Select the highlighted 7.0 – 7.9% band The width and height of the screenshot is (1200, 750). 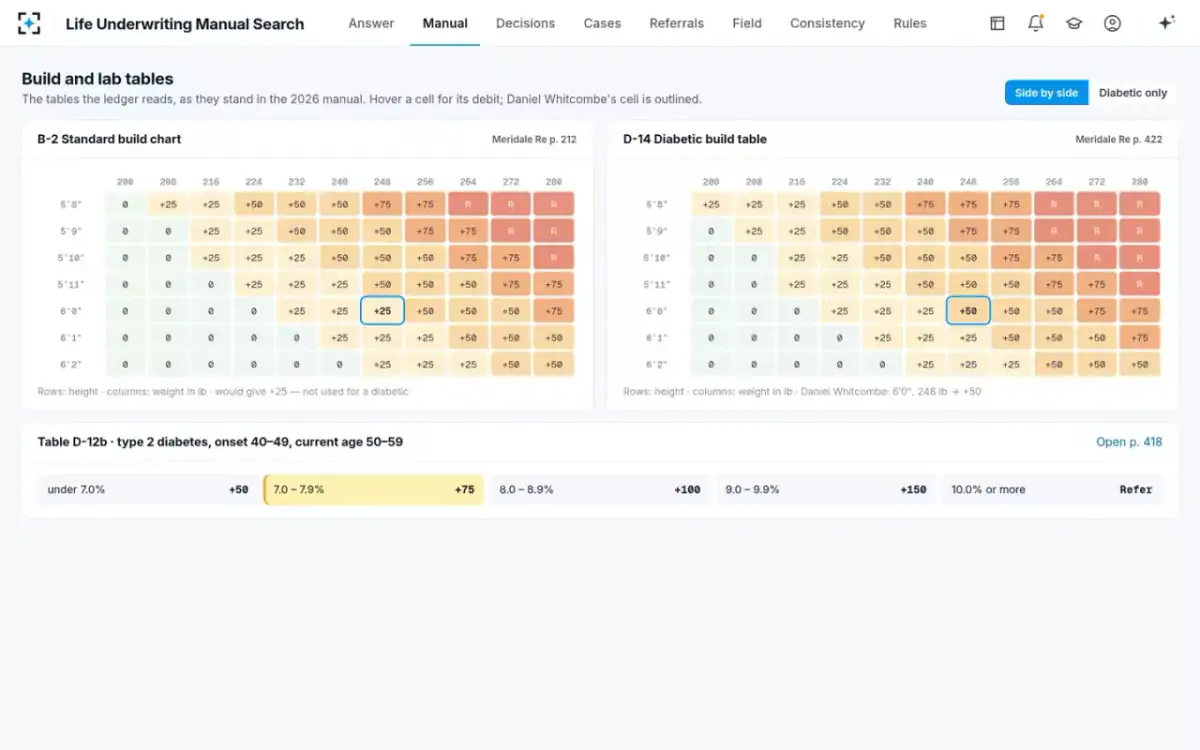click(x=373, y=490)
